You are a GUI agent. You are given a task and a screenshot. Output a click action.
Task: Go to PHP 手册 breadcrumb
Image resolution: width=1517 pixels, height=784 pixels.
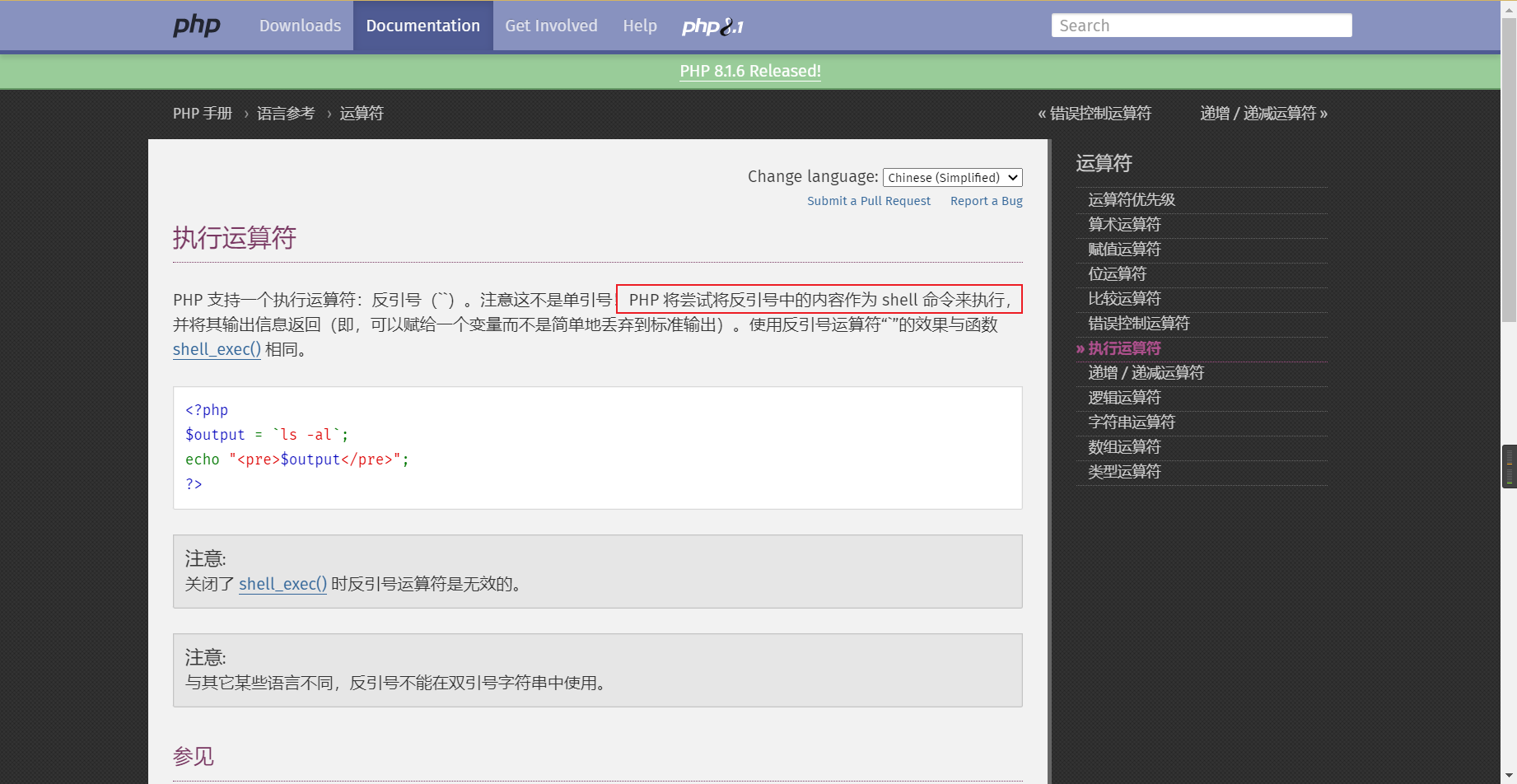click(203, 114)
